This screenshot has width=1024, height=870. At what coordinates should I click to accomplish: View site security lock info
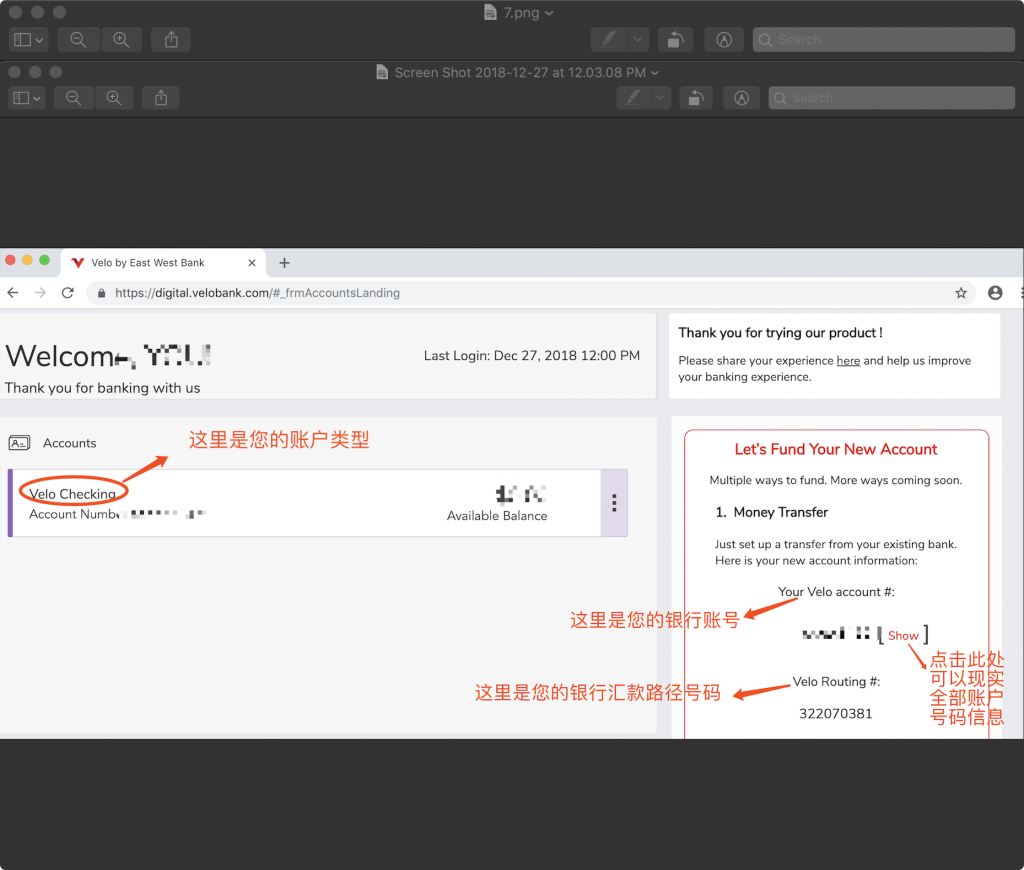101,293
